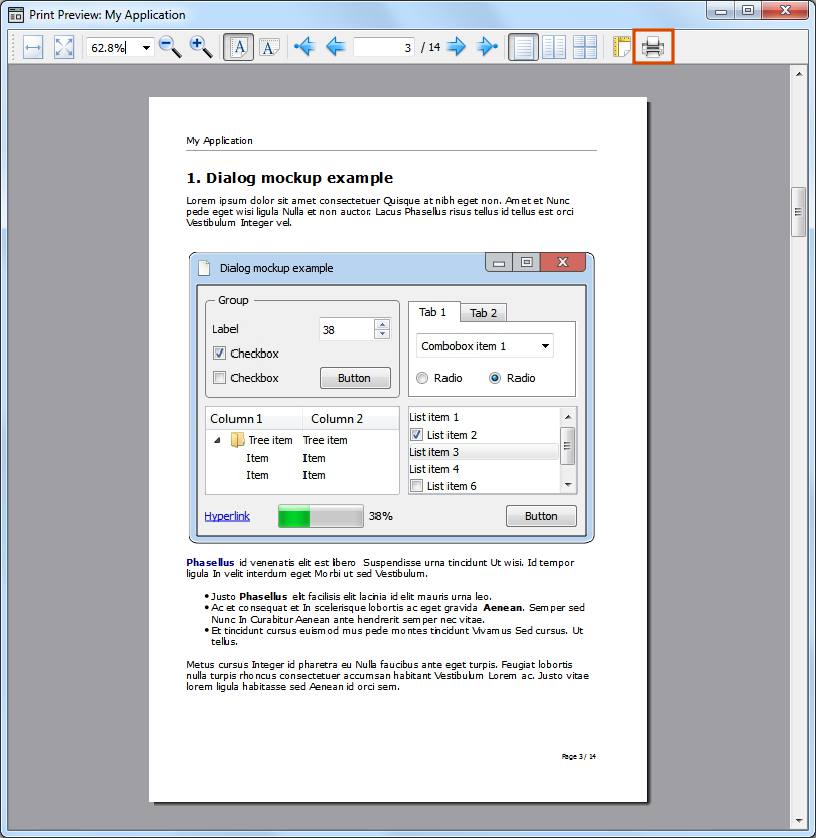816x838 pixels.
Task: Click the zoom out magnifier icon
Action: point(170,47)
